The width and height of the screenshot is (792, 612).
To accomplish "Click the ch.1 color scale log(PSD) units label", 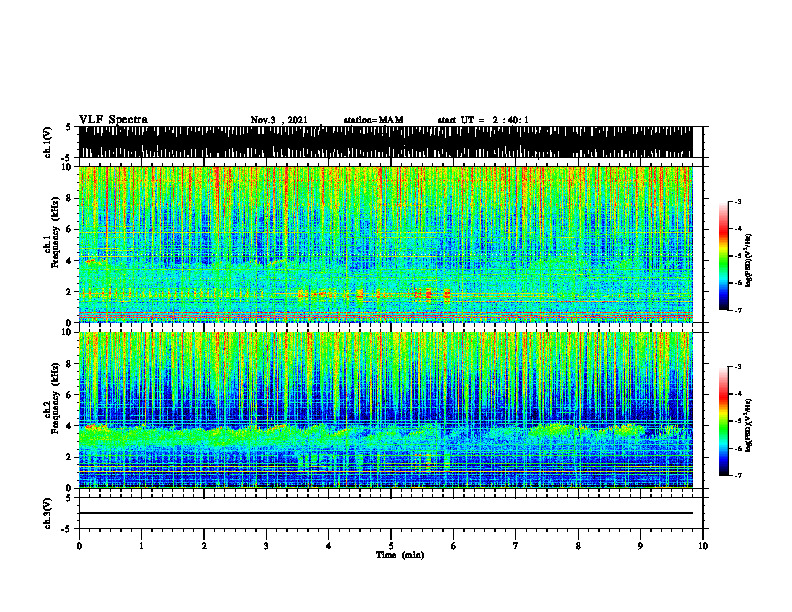I will [749, 260].
